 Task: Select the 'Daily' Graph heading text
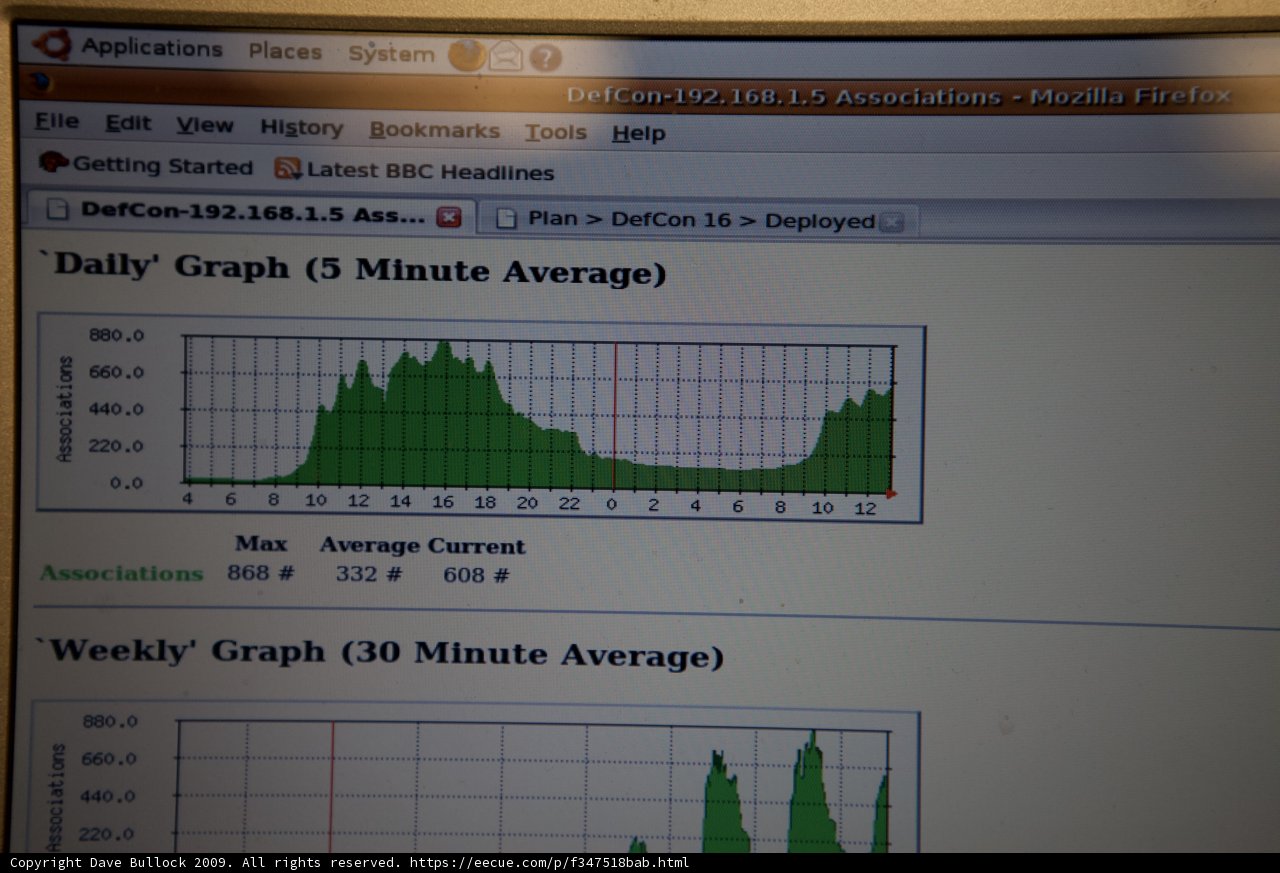pos(351,268)
